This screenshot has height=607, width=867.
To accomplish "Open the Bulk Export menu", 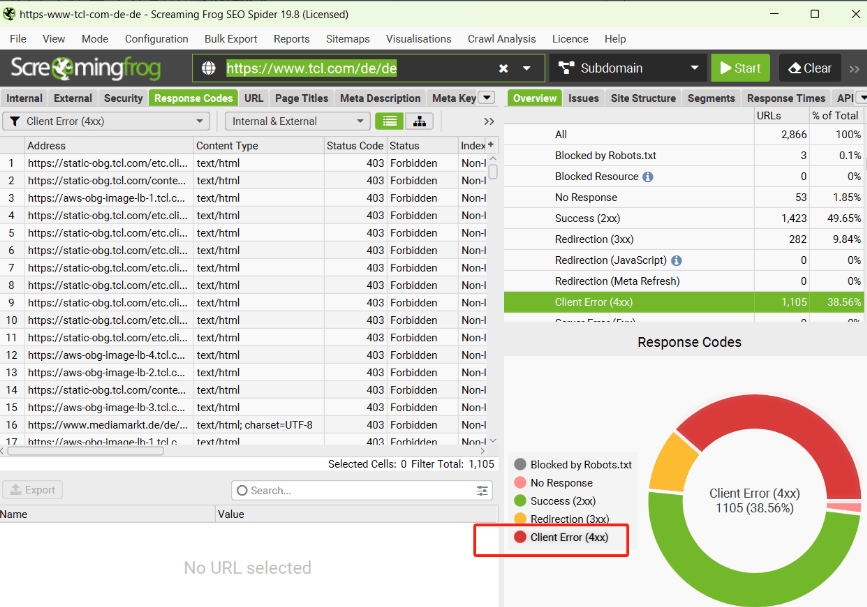I will (230, 39).
